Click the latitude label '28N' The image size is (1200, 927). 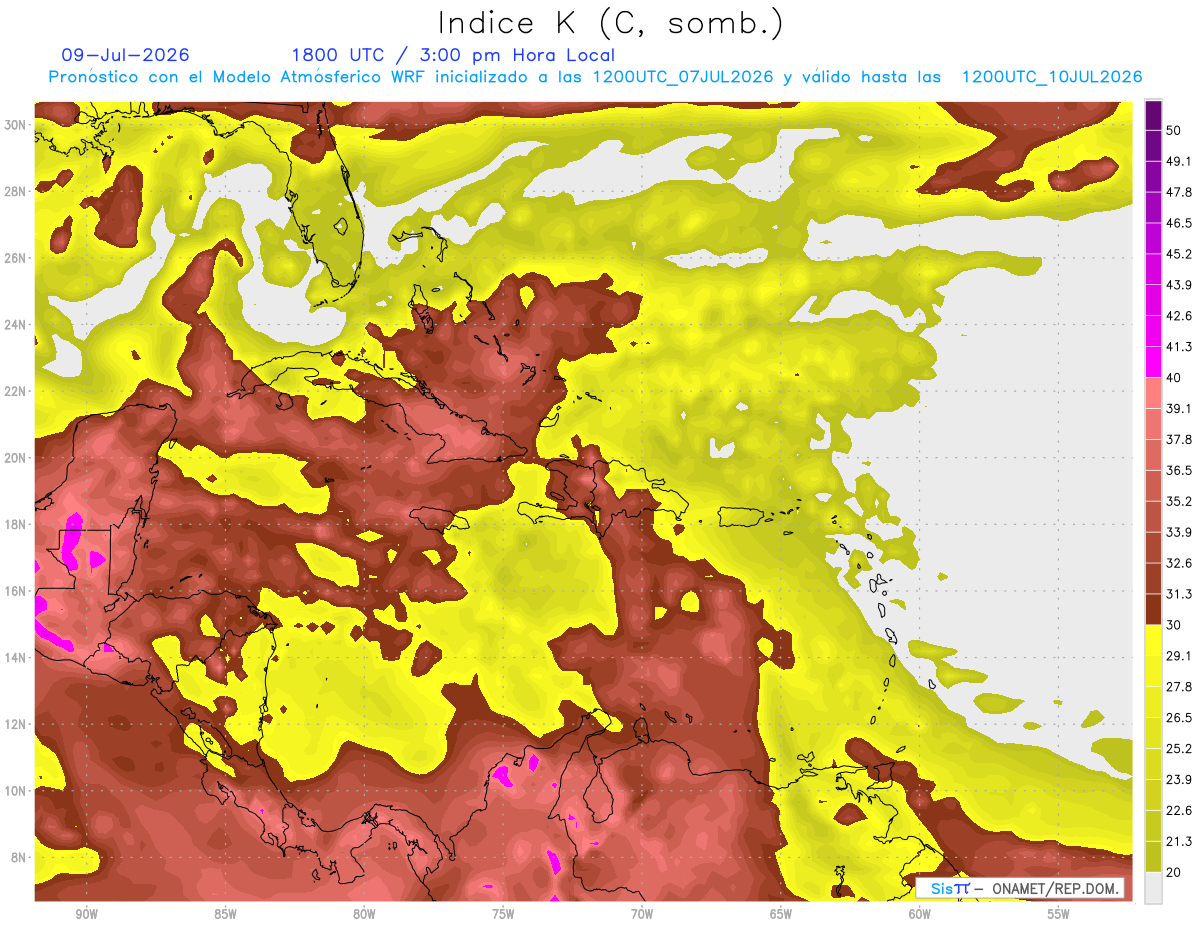16,191
